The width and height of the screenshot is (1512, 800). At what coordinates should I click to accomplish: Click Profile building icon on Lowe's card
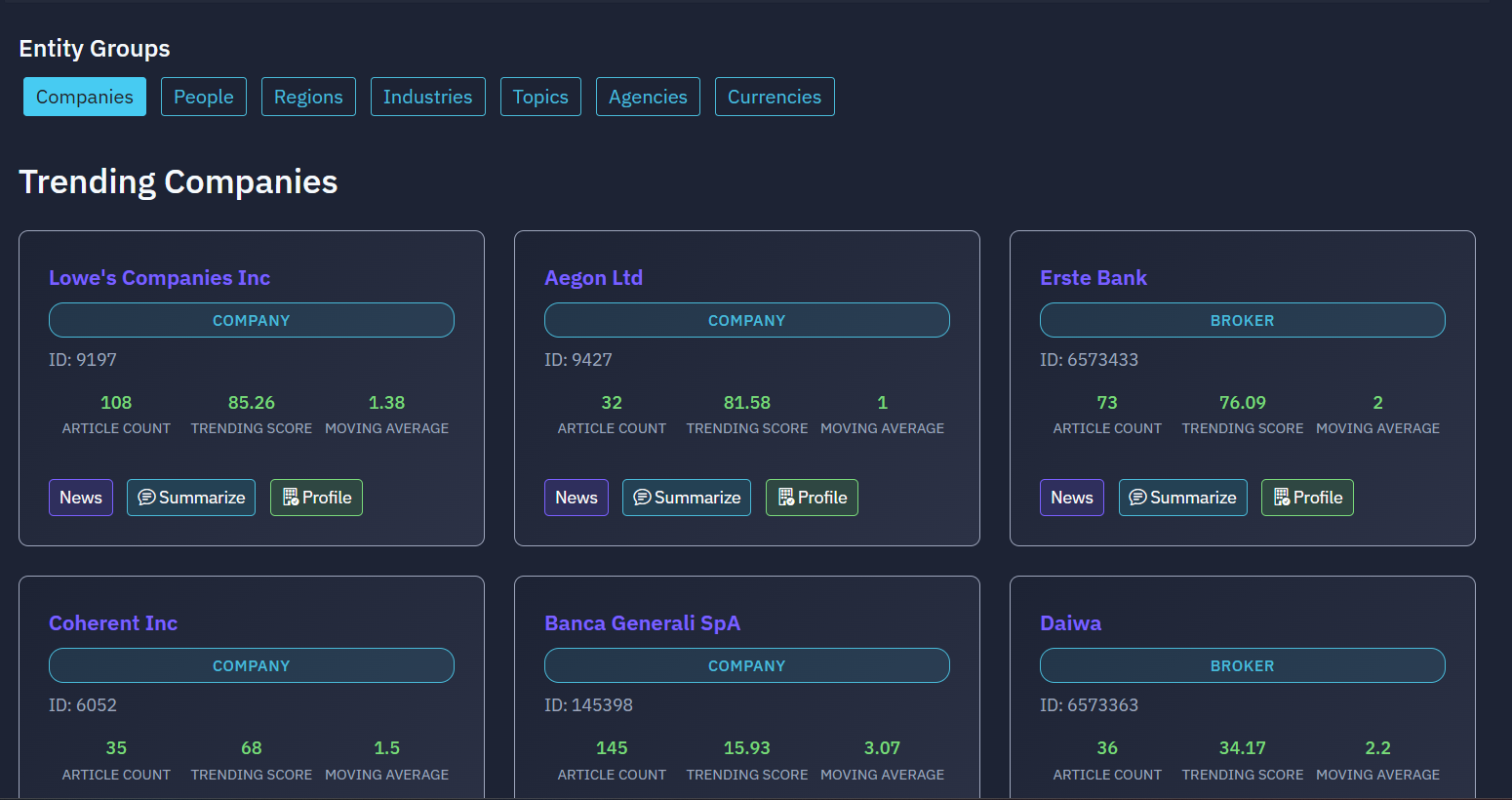290,498
